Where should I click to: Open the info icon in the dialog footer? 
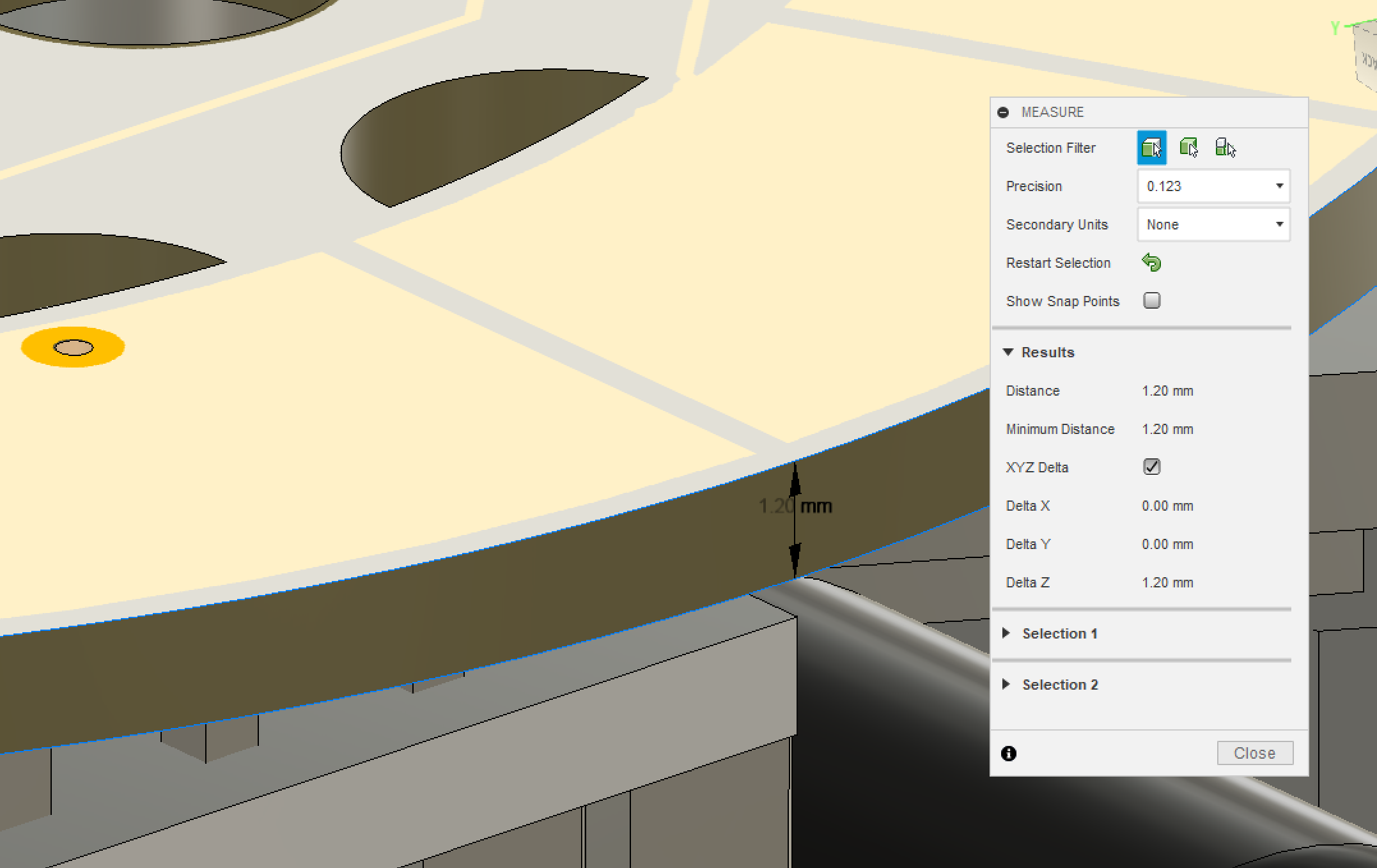pos(1009,754)
